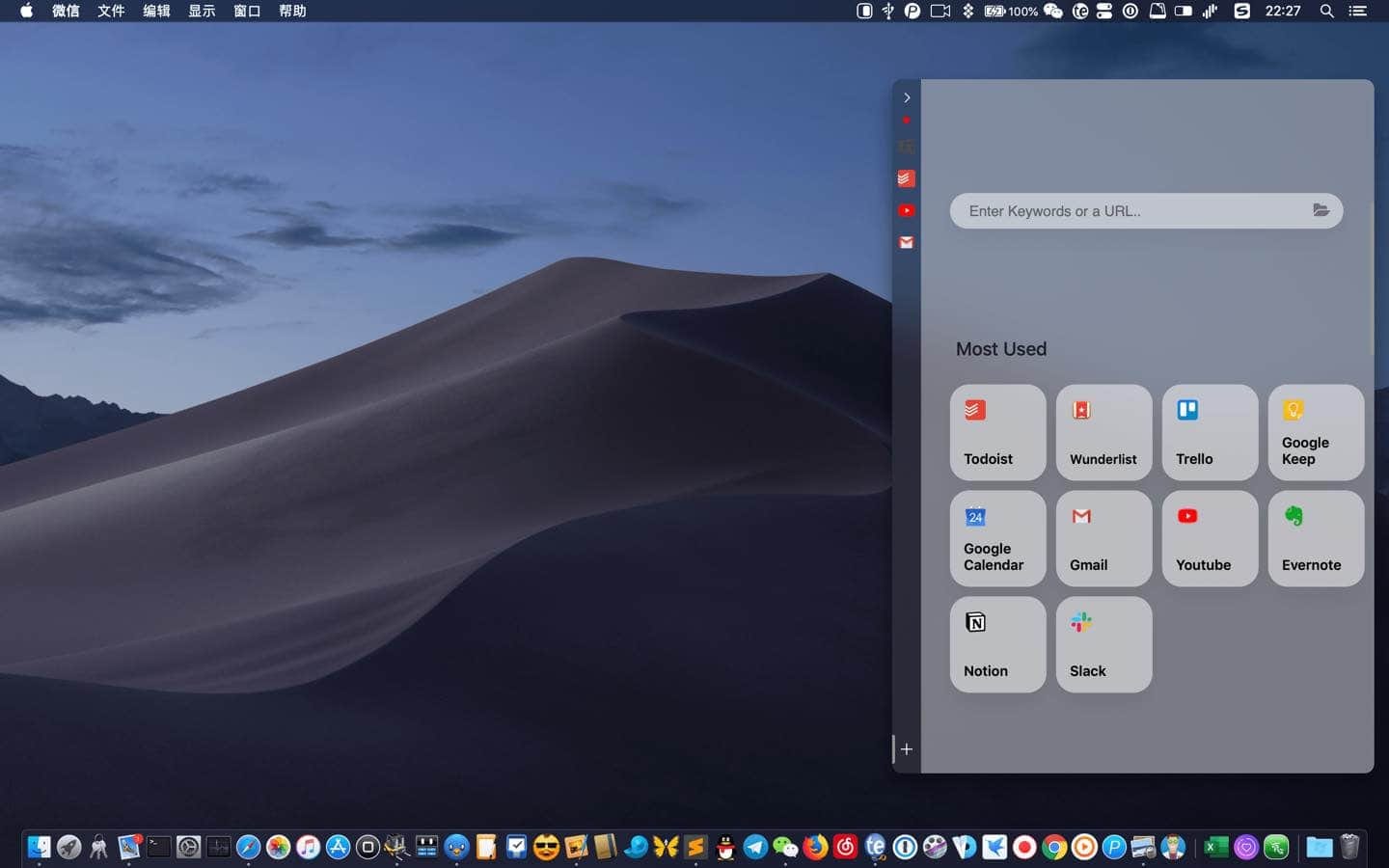Launch the Google Keep tile
This screenshot has height=868, width=1389.
coord(1316,432)
